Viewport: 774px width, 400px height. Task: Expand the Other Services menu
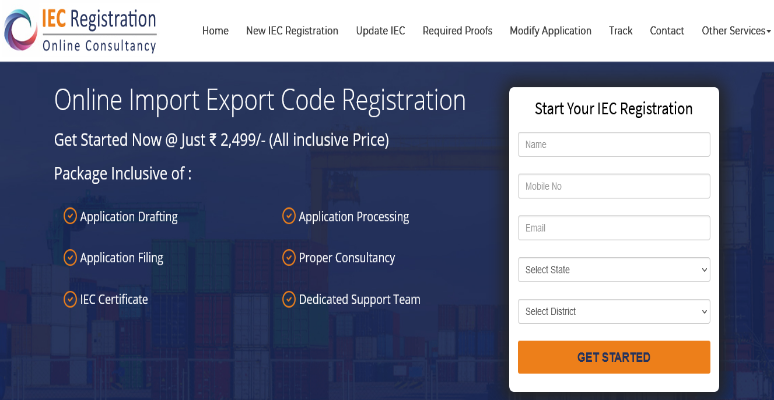[736, 31]
